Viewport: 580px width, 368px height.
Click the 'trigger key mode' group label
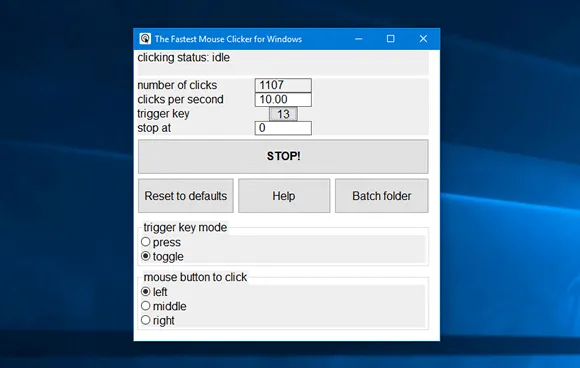[185, 227]
